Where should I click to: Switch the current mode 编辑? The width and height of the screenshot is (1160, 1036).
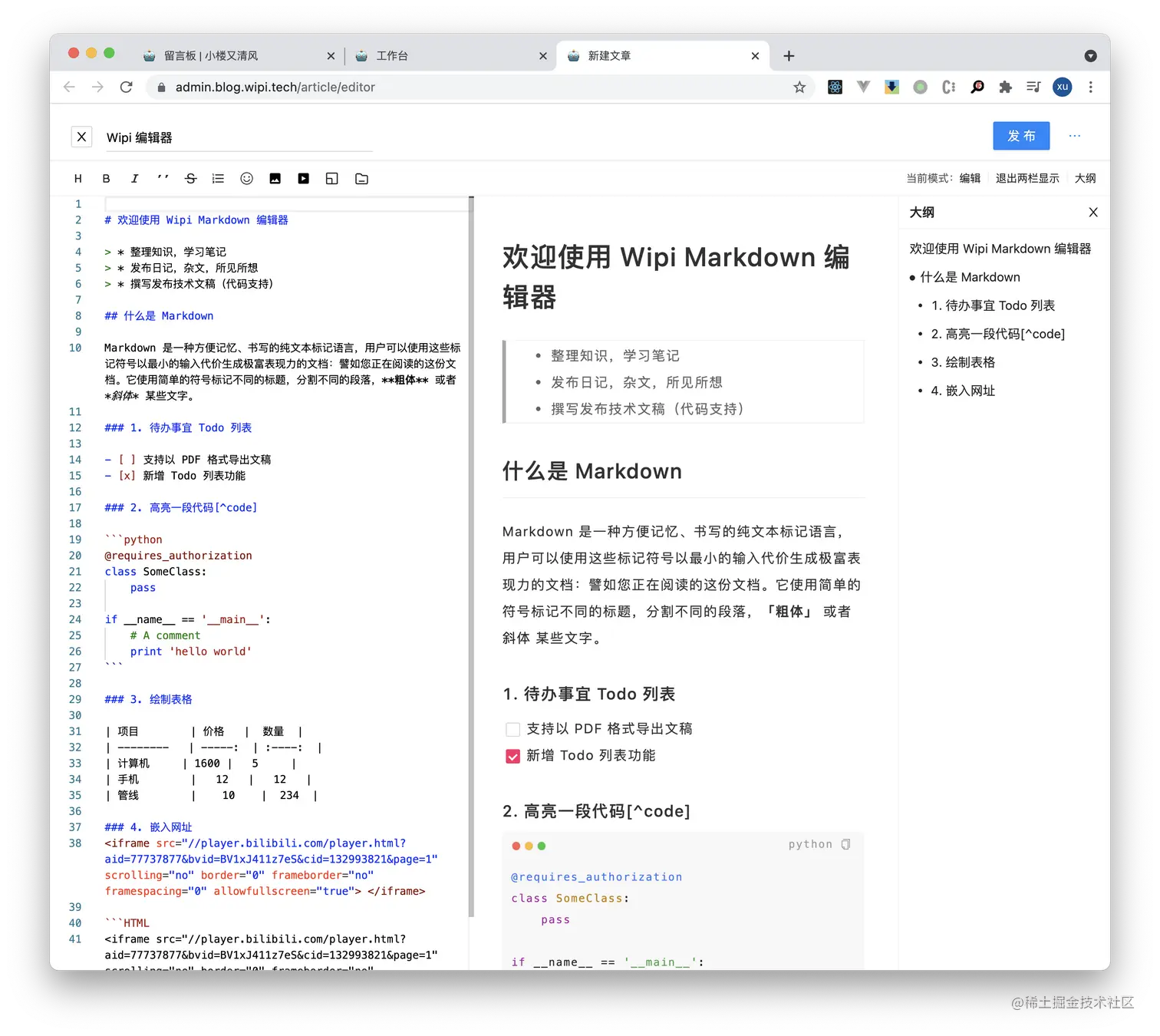970,178
